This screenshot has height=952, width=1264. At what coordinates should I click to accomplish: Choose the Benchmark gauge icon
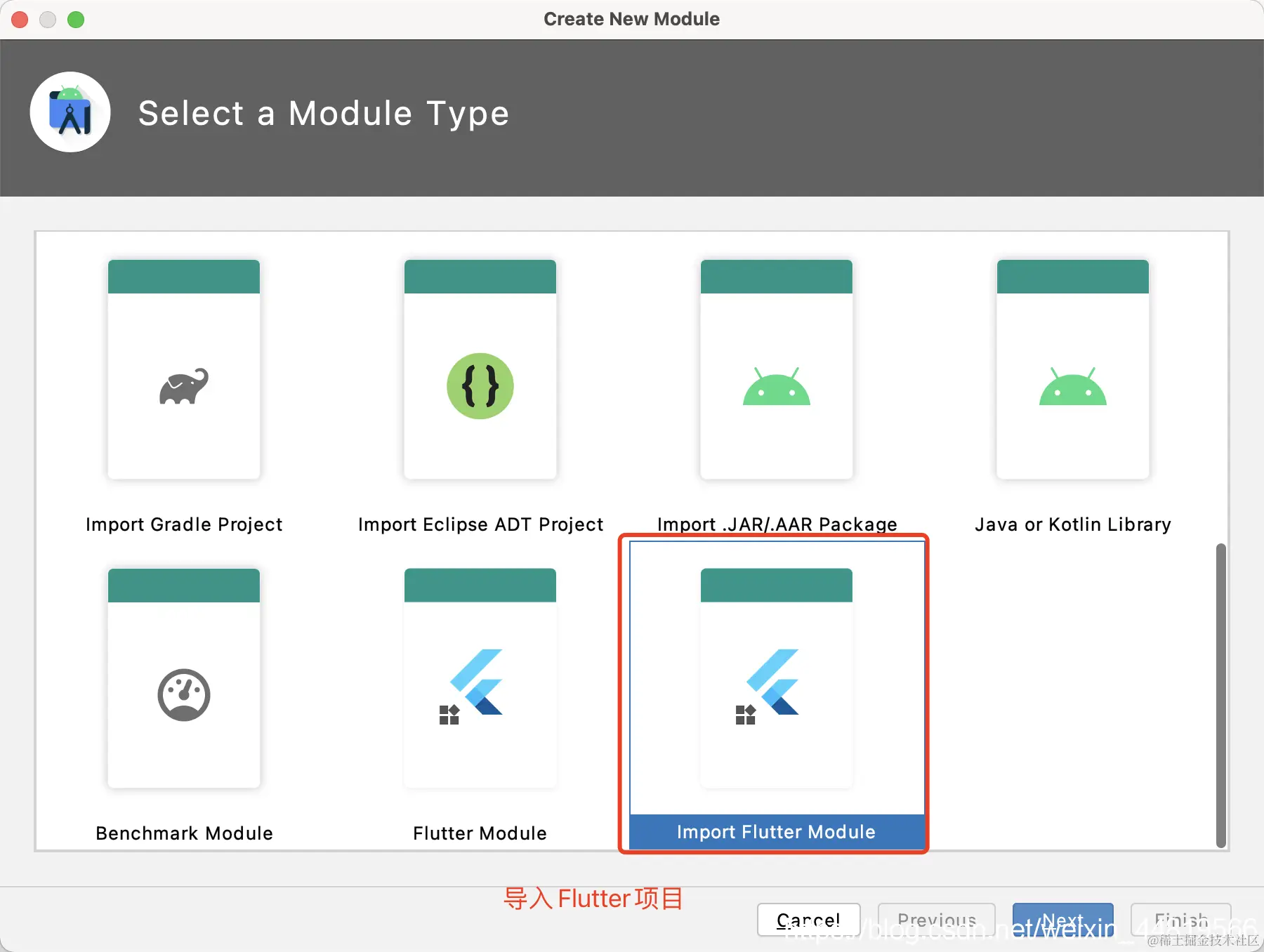coord(184,695)
